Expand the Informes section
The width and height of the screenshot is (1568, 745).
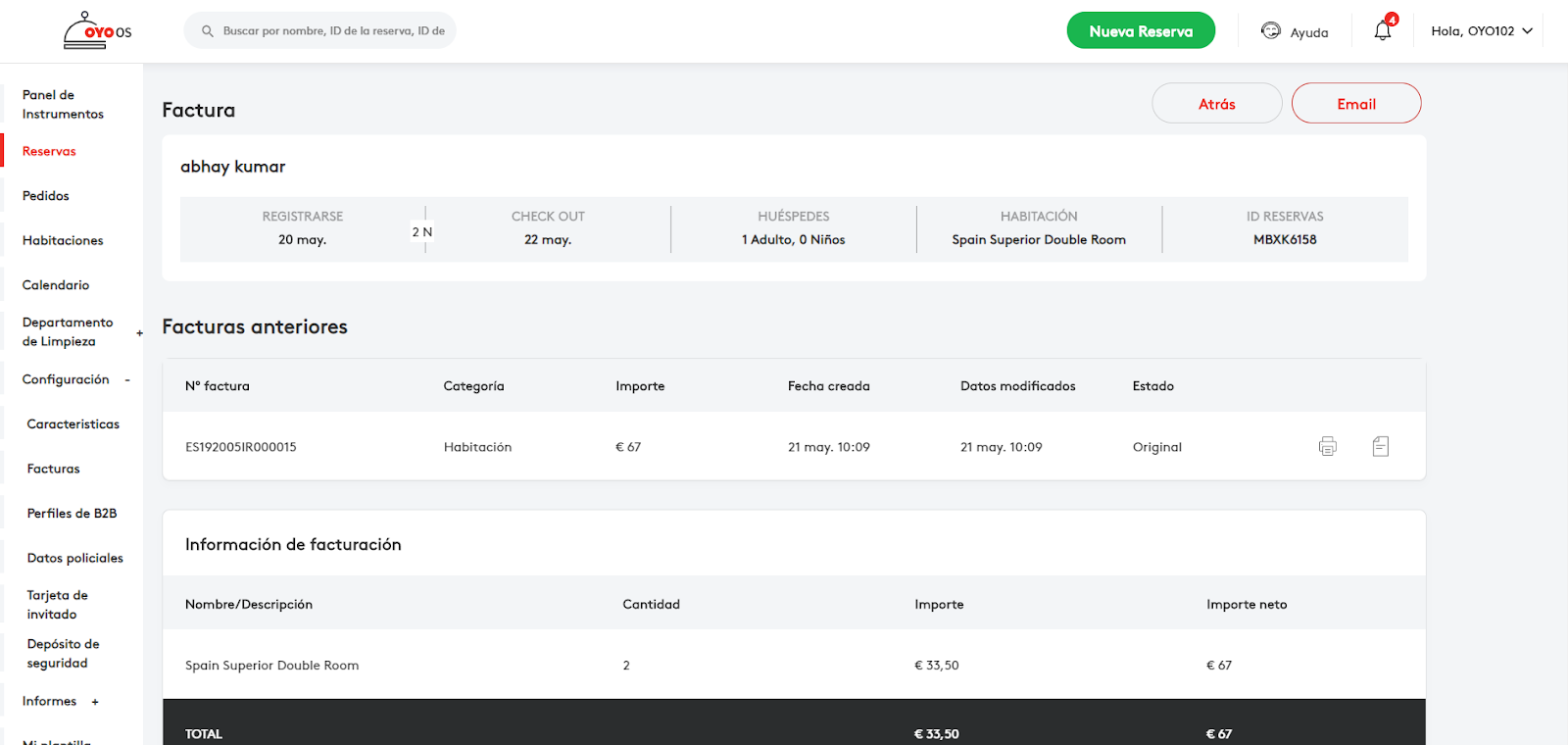[x=95, y=702]
